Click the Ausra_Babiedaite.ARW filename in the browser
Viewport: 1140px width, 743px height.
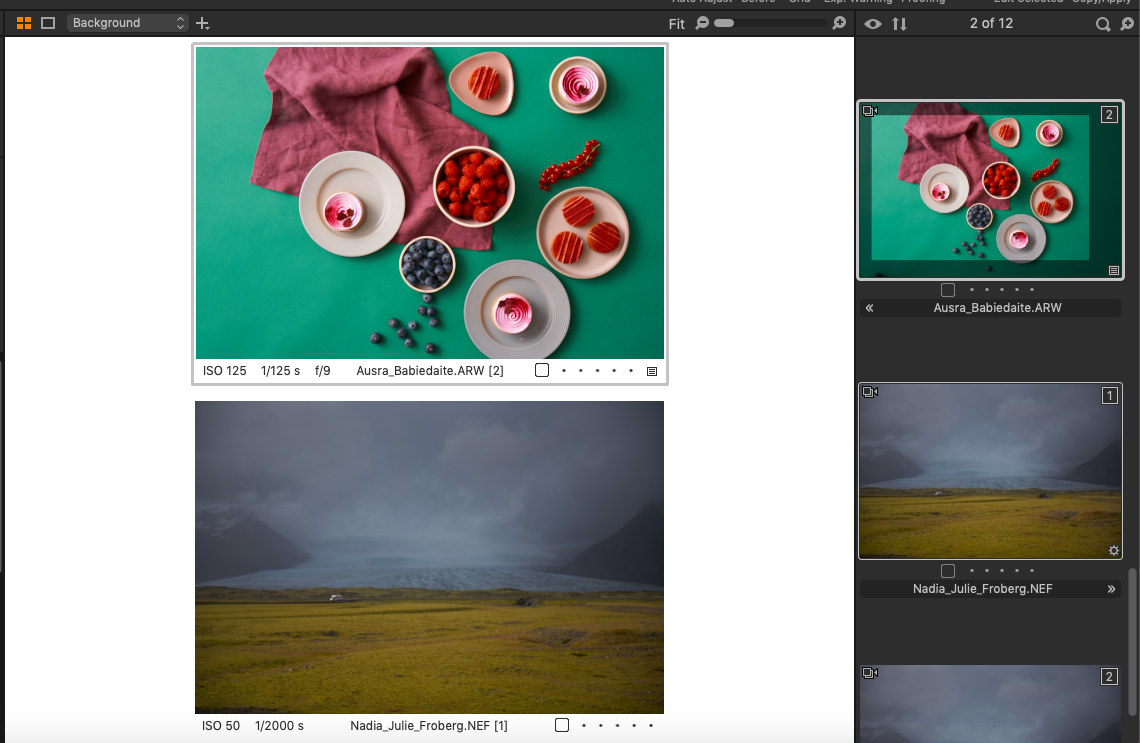(998, 308)
